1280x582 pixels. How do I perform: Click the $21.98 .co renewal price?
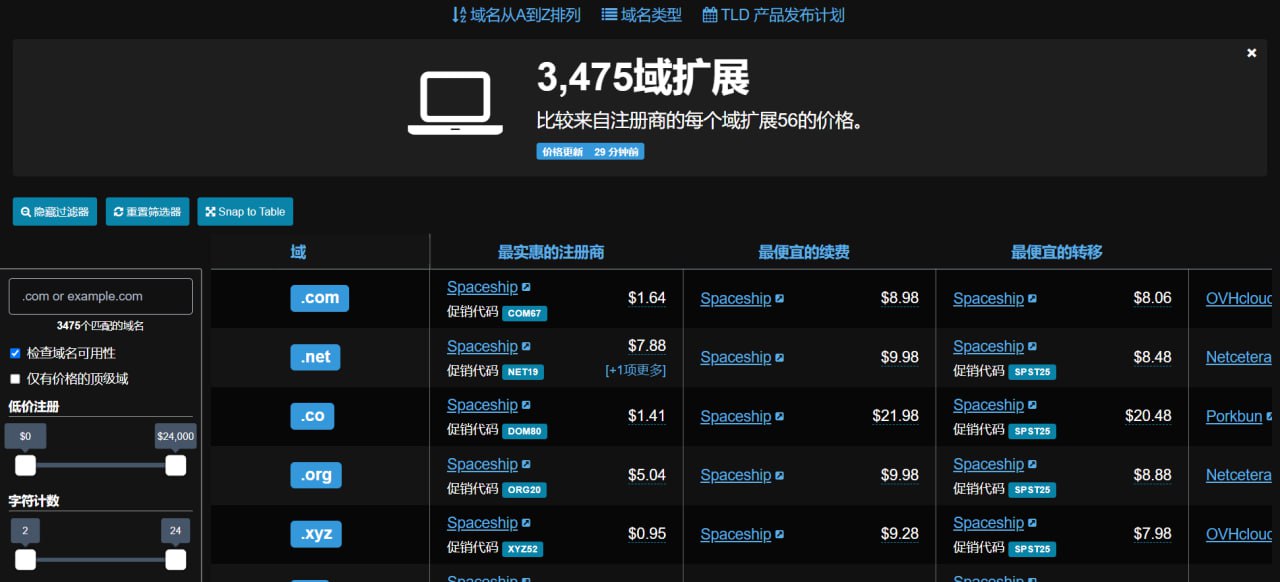895,416
